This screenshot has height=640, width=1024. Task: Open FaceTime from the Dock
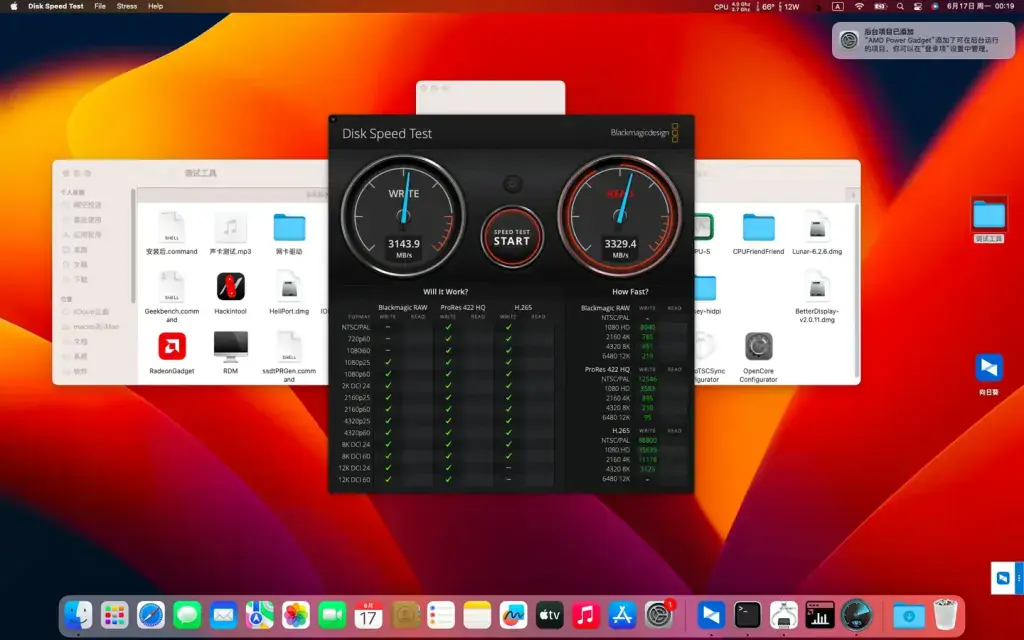332,615
